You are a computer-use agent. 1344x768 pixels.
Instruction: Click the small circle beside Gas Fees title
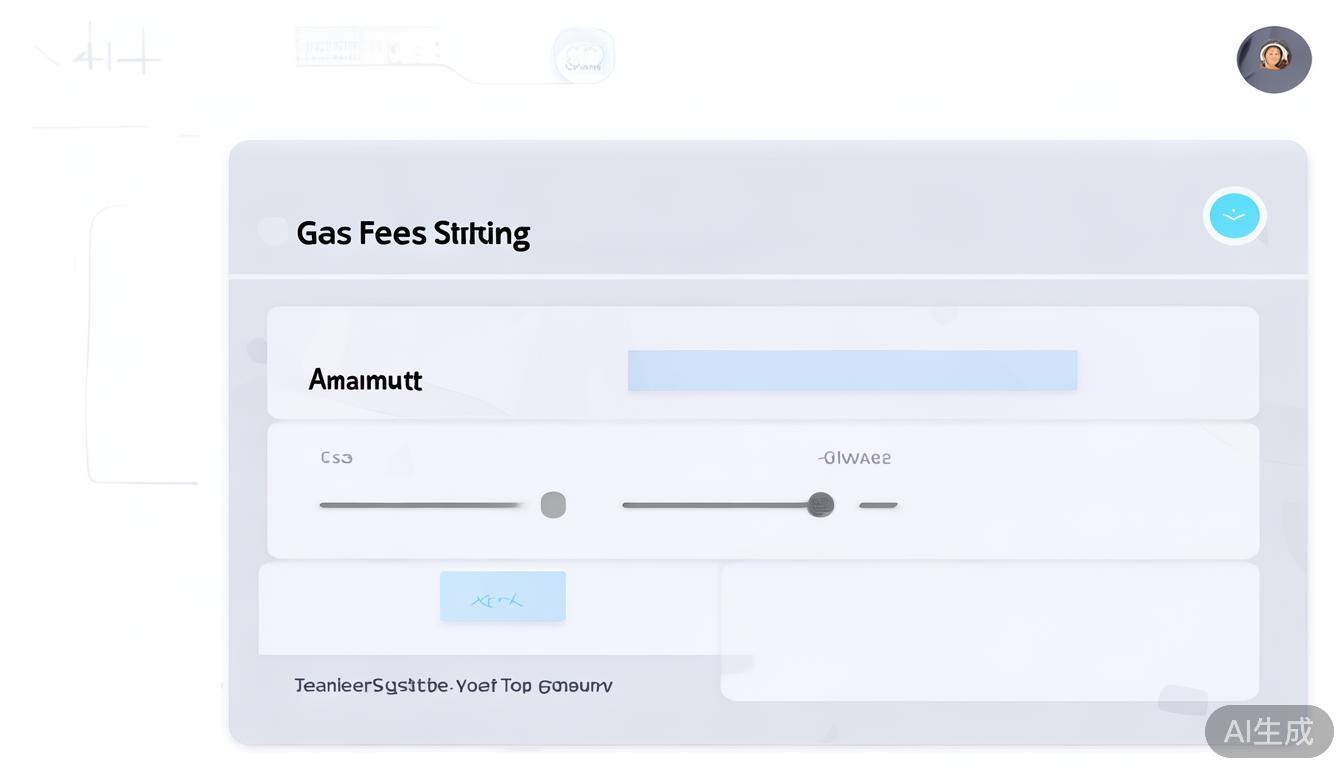[x=272, y=231]
